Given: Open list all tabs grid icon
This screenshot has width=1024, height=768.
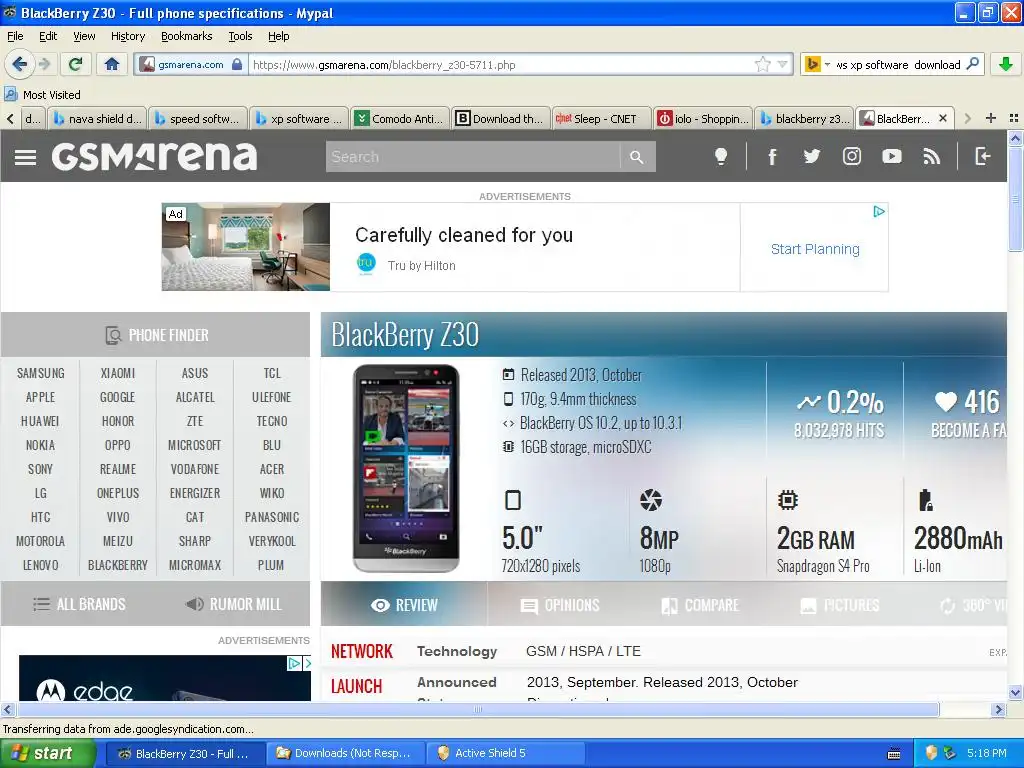Looking at the screenshot, I should [1014, 118].
